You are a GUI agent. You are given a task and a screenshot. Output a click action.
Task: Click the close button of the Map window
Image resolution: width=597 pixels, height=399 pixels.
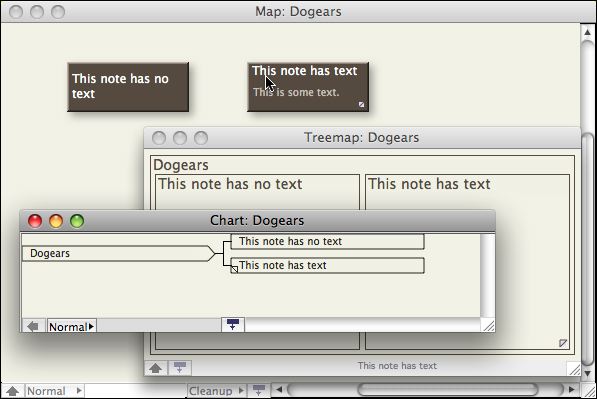click(x=16, y=12)
